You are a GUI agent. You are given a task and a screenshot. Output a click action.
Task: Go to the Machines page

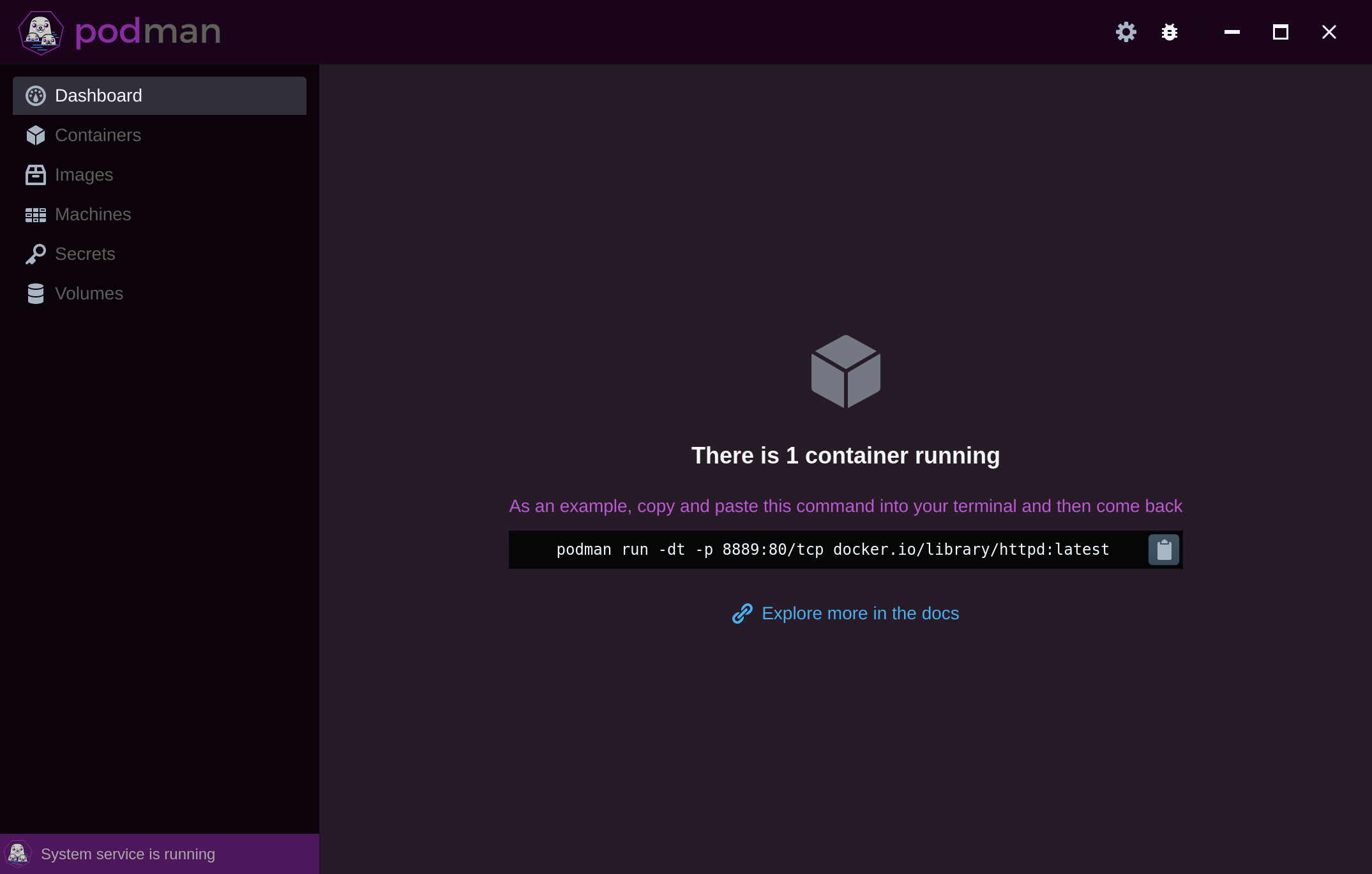coord(93,215)
